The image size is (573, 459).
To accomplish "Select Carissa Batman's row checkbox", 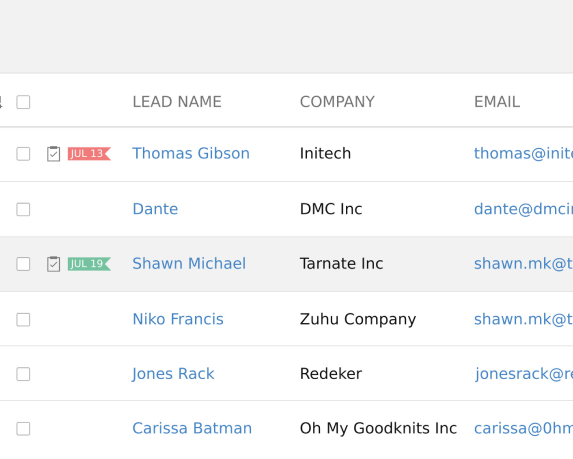I will coord(23,429).
